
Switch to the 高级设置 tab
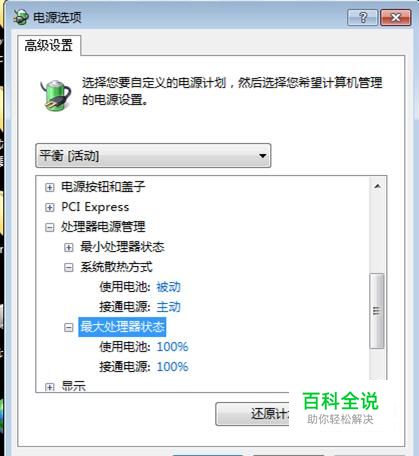click(x=49, y=45)
